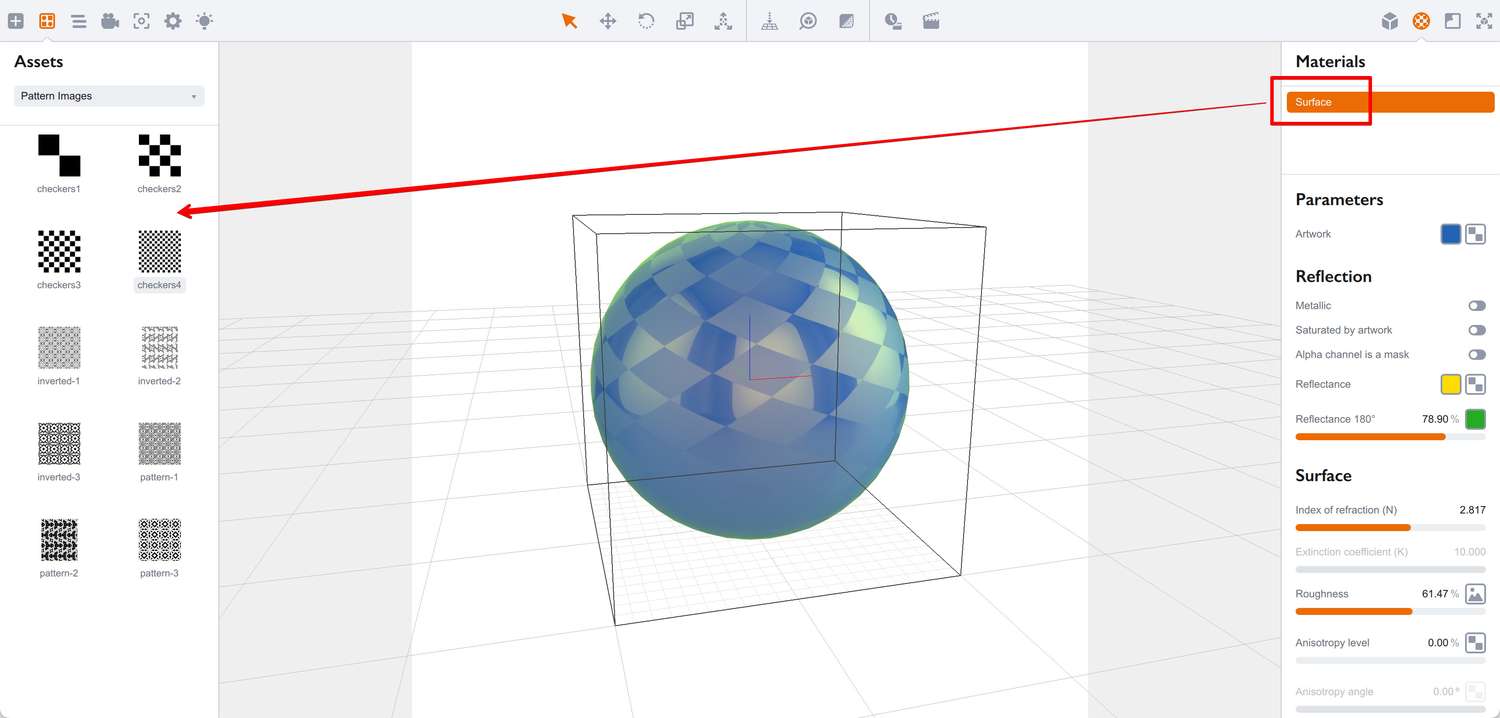Click the snap to ground grid icon
This screenshot has height=718, width=1500.
click(x=770, y=21)
